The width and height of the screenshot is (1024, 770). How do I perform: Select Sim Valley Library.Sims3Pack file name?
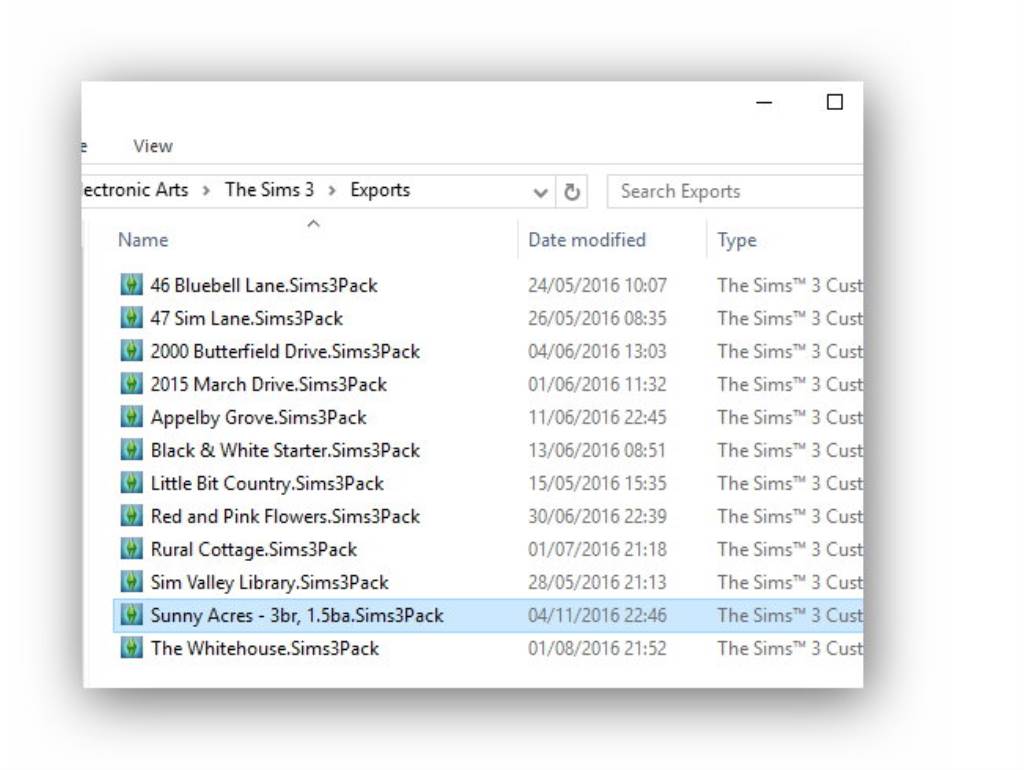269,582
